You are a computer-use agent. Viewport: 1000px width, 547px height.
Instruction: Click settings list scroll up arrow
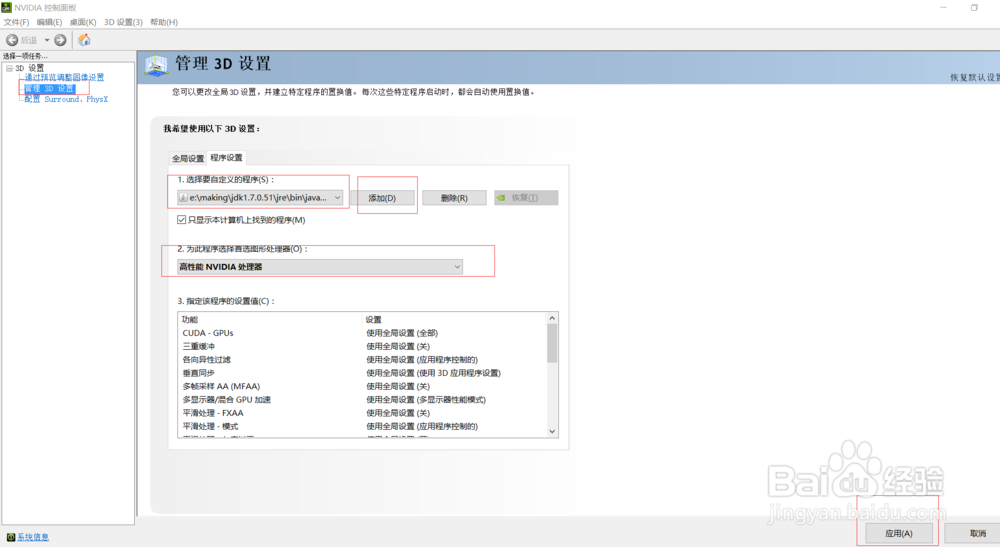[552, 318]
